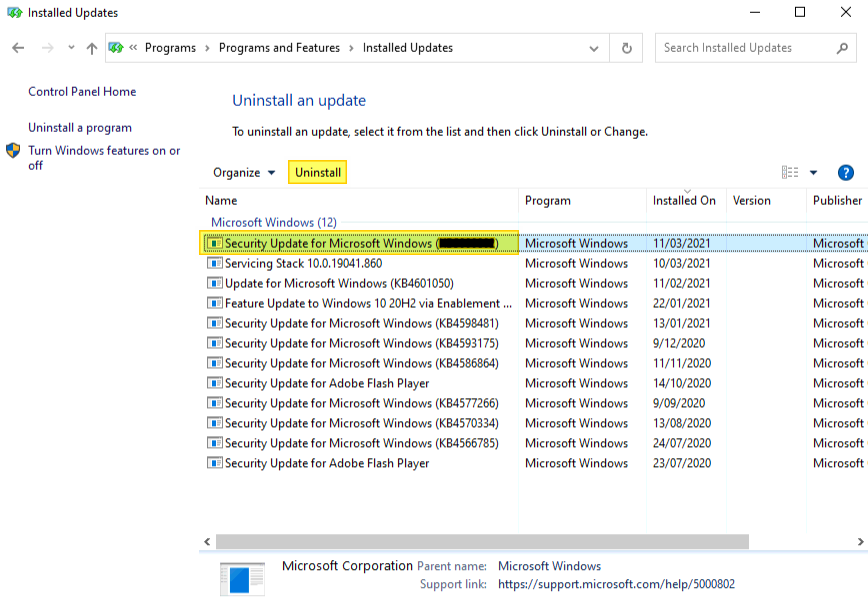Click the KB4593175 update icon
The width and height of the screenshot is (868, 608).
(214, 343)
